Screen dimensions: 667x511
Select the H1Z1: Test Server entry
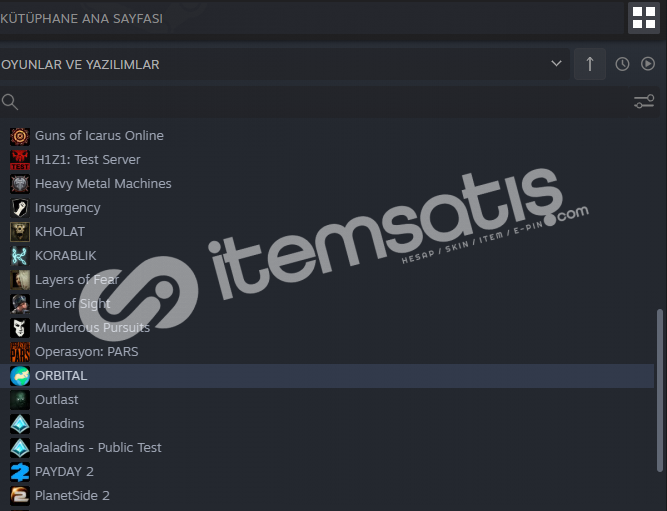[327, 160]
